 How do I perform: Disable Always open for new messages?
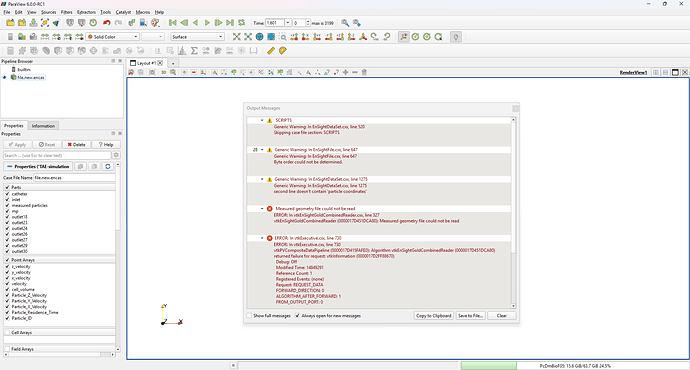coord(297,315)
